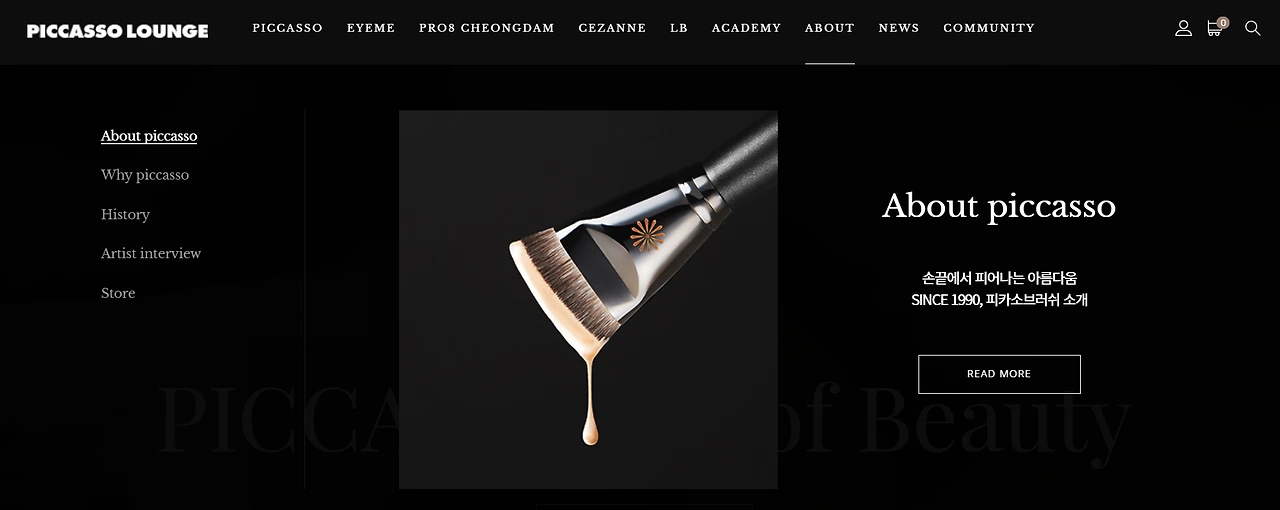Viewport: 1280px width, 510px height.
Task: Open the COMMUNITY menu
Action: coord(989,28)
